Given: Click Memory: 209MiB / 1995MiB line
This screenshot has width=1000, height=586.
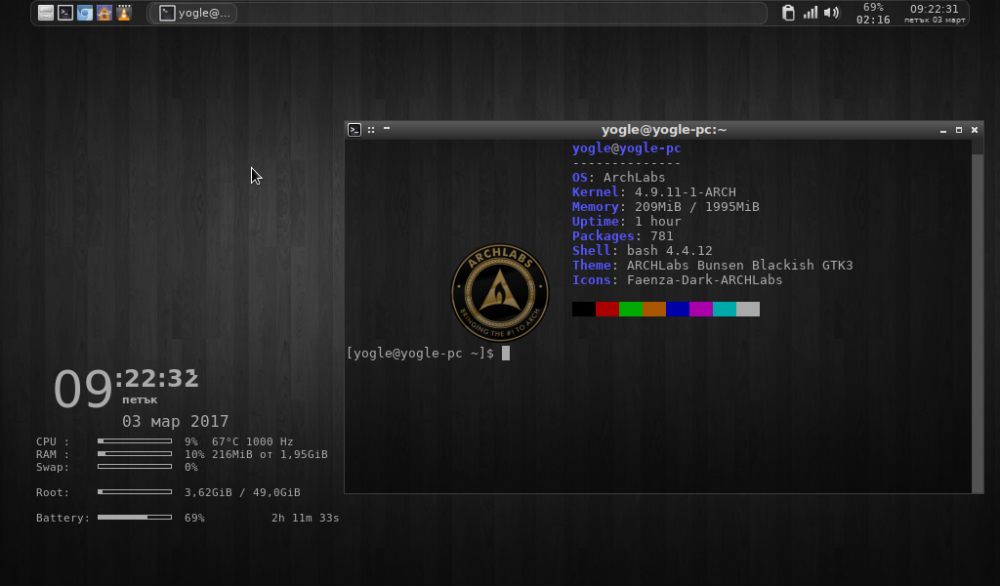Looking at the screenshot, I should 666,207.
